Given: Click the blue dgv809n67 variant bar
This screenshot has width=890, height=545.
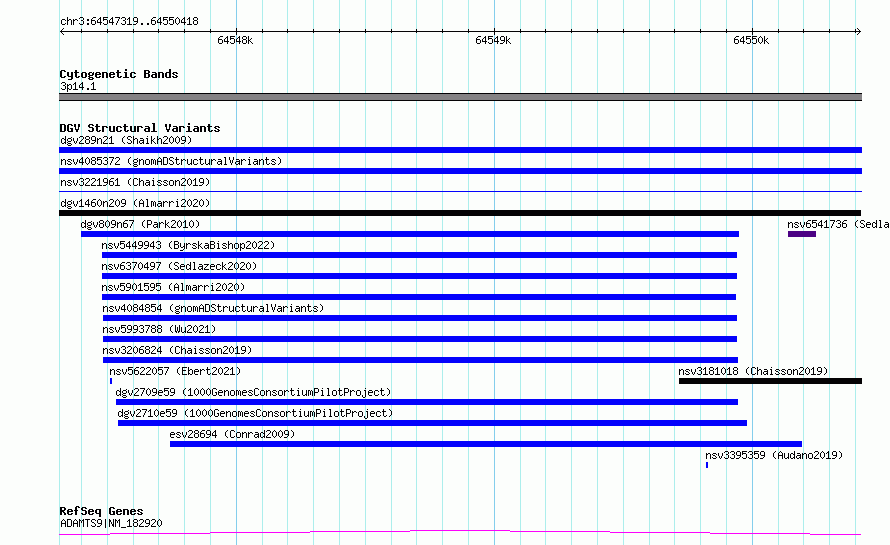Looking at the screenshot, I should click(x=410, y=234).
